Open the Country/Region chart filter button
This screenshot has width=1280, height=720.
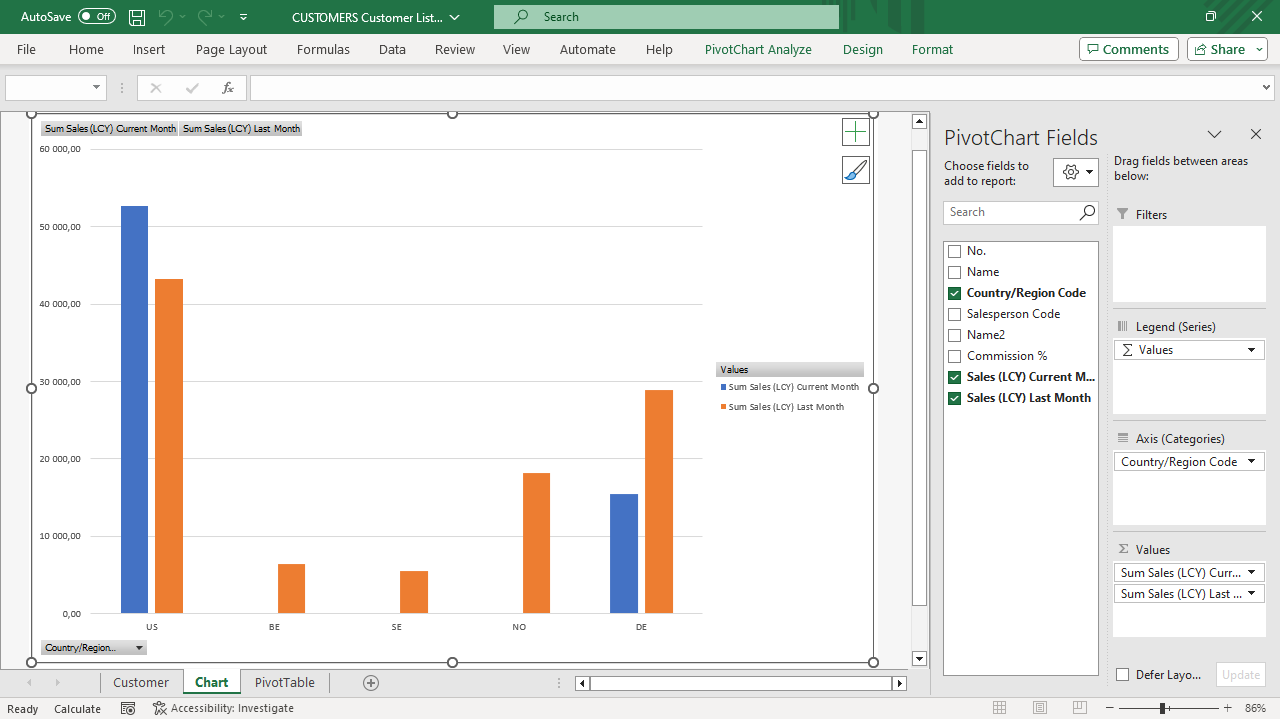click(x=94, y=648)
